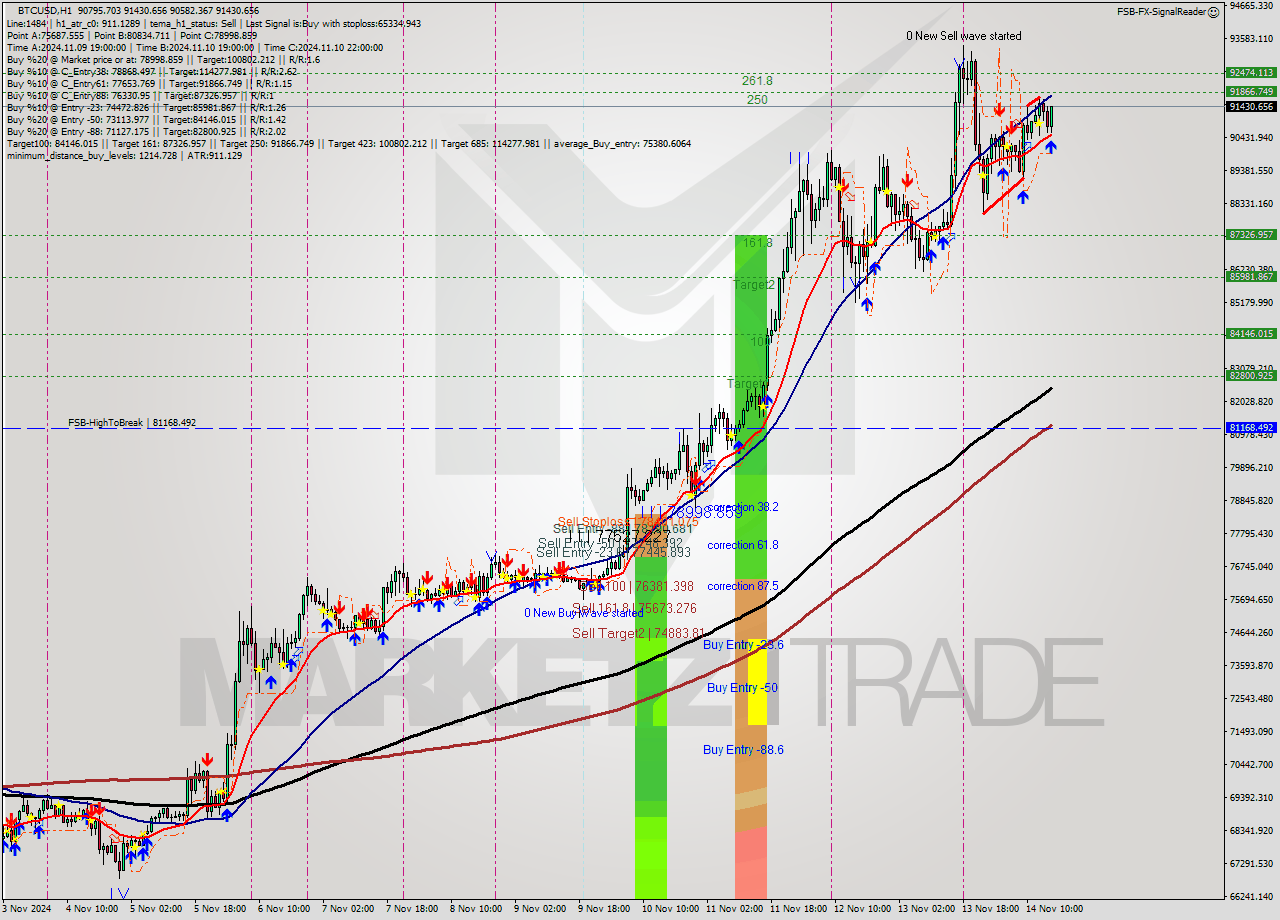Viewport: 1280px width, 920px height.
Task: Click the '3 Nov 2024' time axis label
Action: [28, 909]
